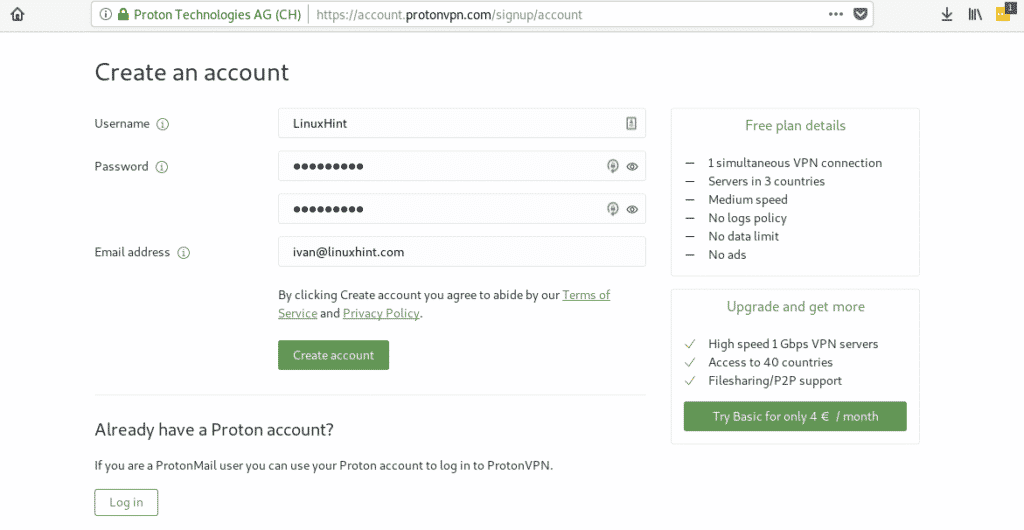Click the Email address info icon
Image resolution: width=1024 pixels, height=530 pixels.
(184, 253)
